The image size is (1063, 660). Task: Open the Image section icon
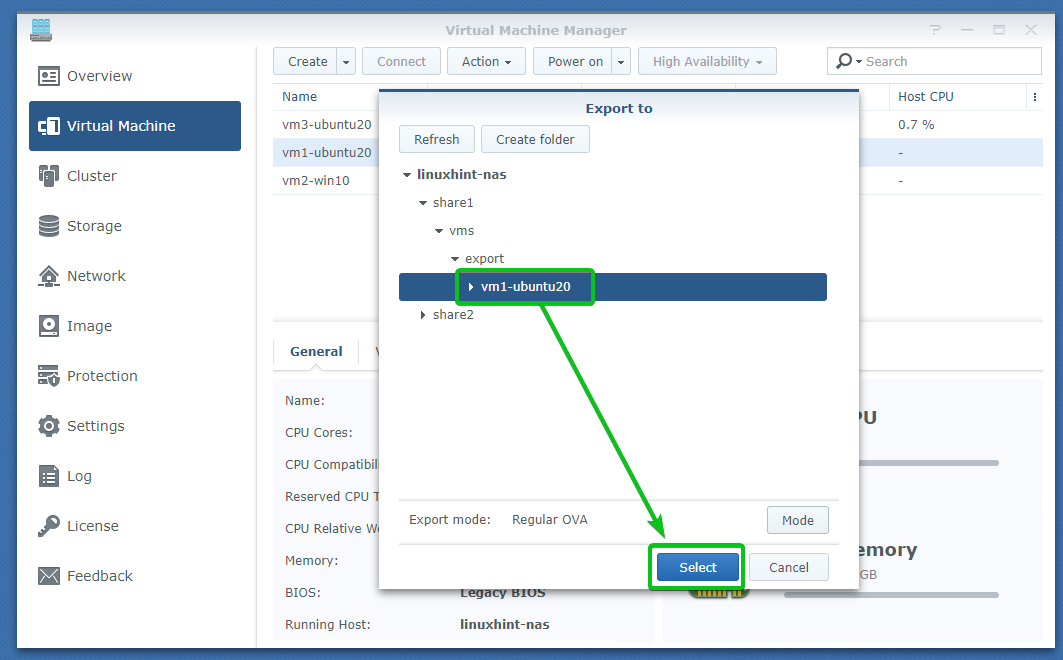pyautogui.click(x=49, y=326)
